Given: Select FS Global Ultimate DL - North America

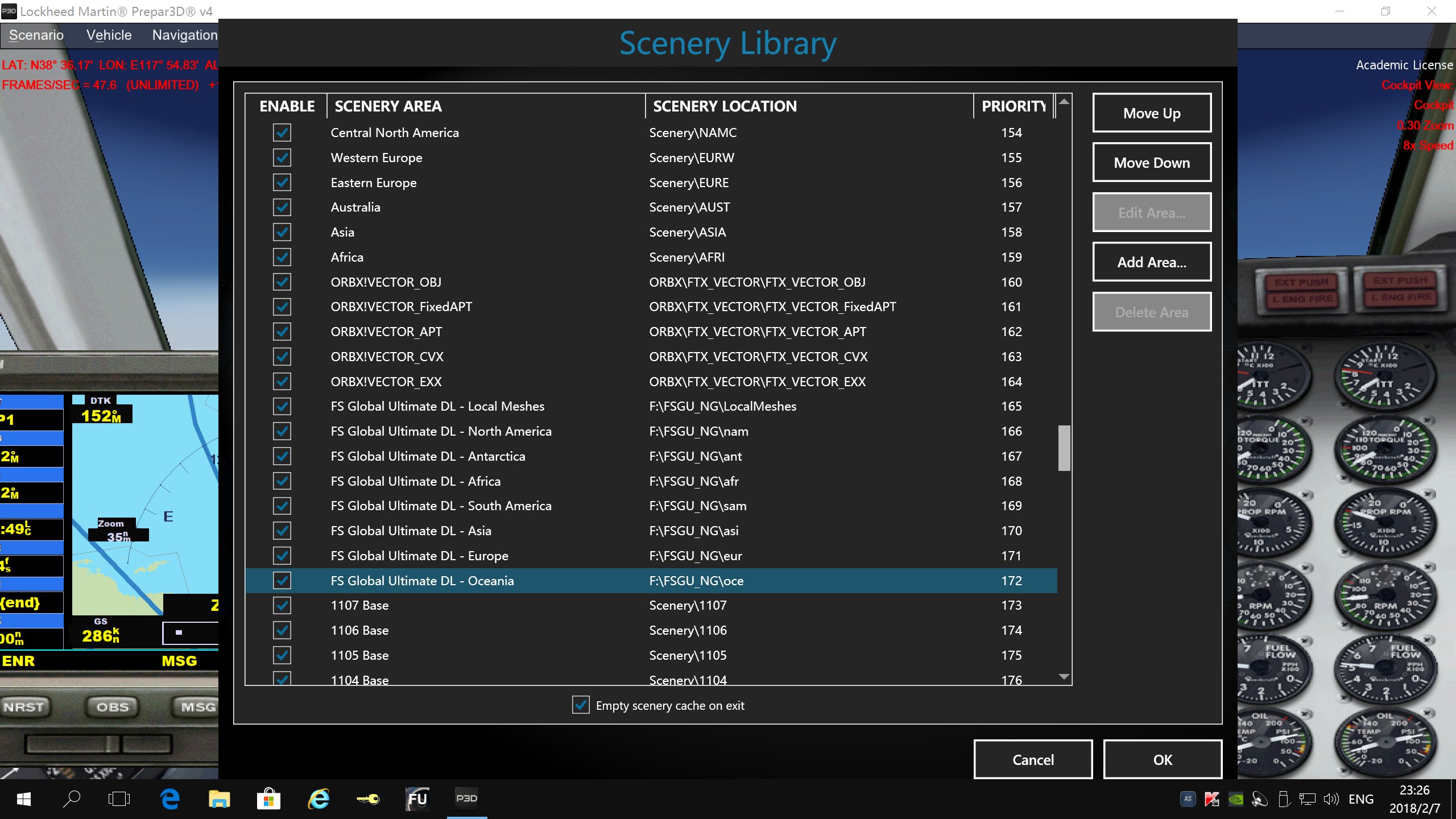Looking at the screenshot, I should click(651, 431).
